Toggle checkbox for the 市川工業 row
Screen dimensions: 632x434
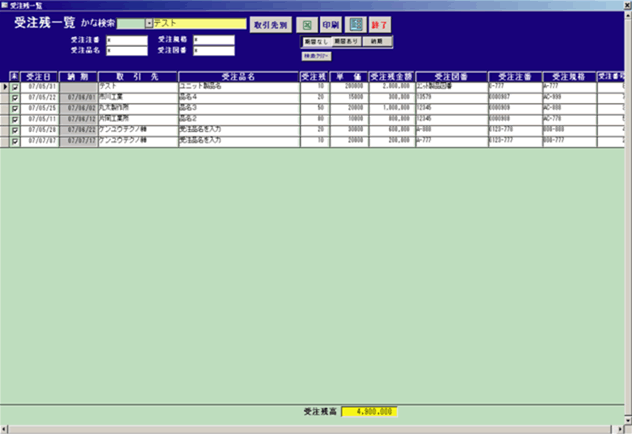click(x=14, y=97)
